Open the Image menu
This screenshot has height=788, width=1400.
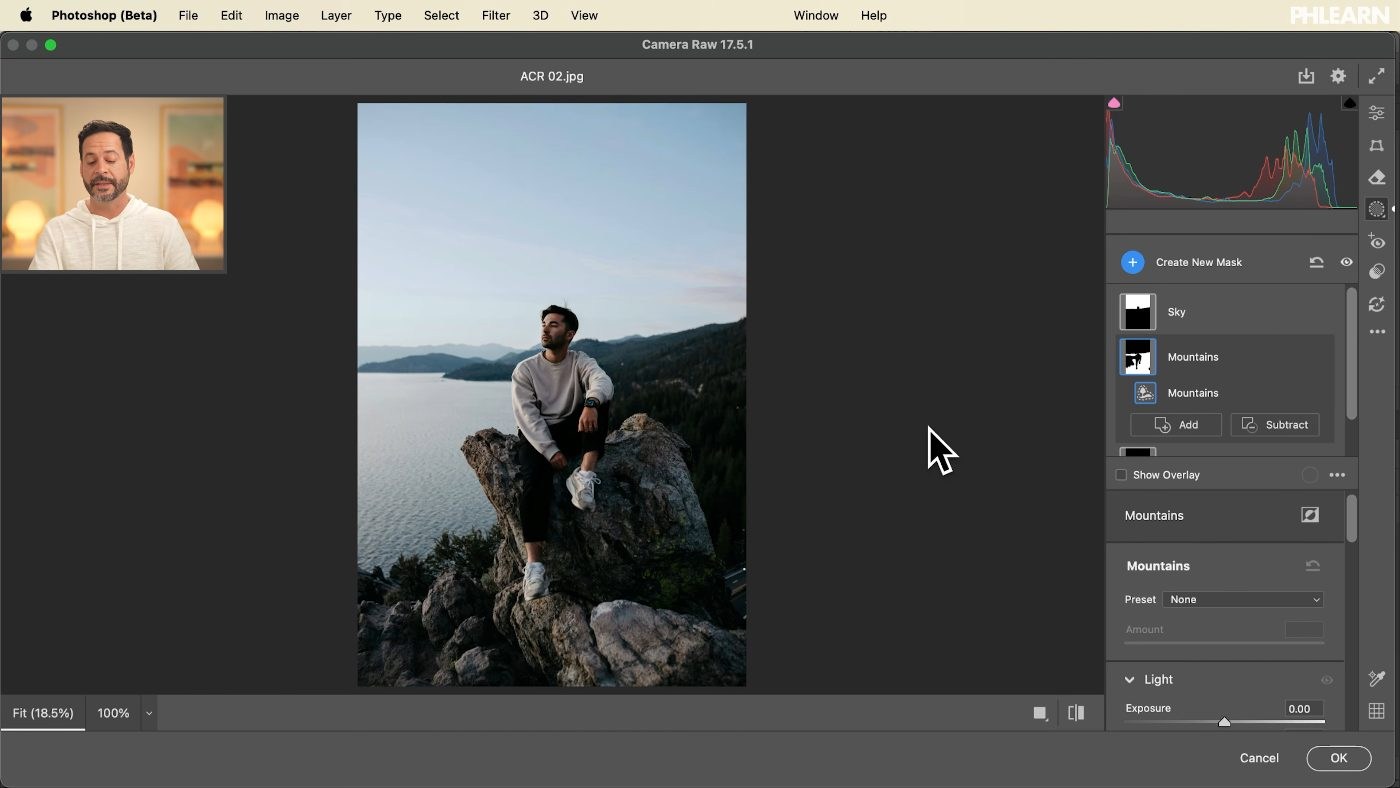(x=282, y=15)
